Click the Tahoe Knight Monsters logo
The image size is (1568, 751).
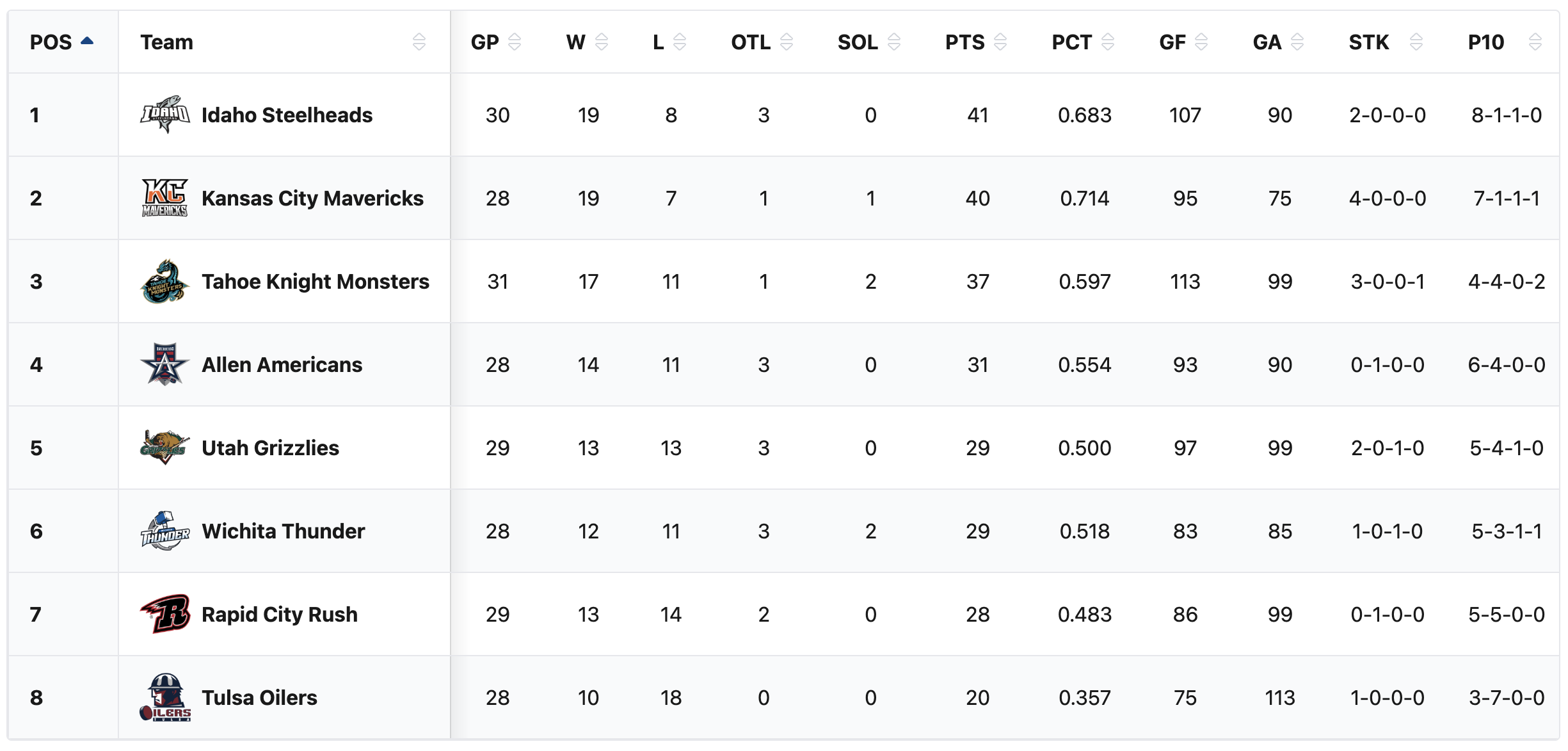coord(164,282)
